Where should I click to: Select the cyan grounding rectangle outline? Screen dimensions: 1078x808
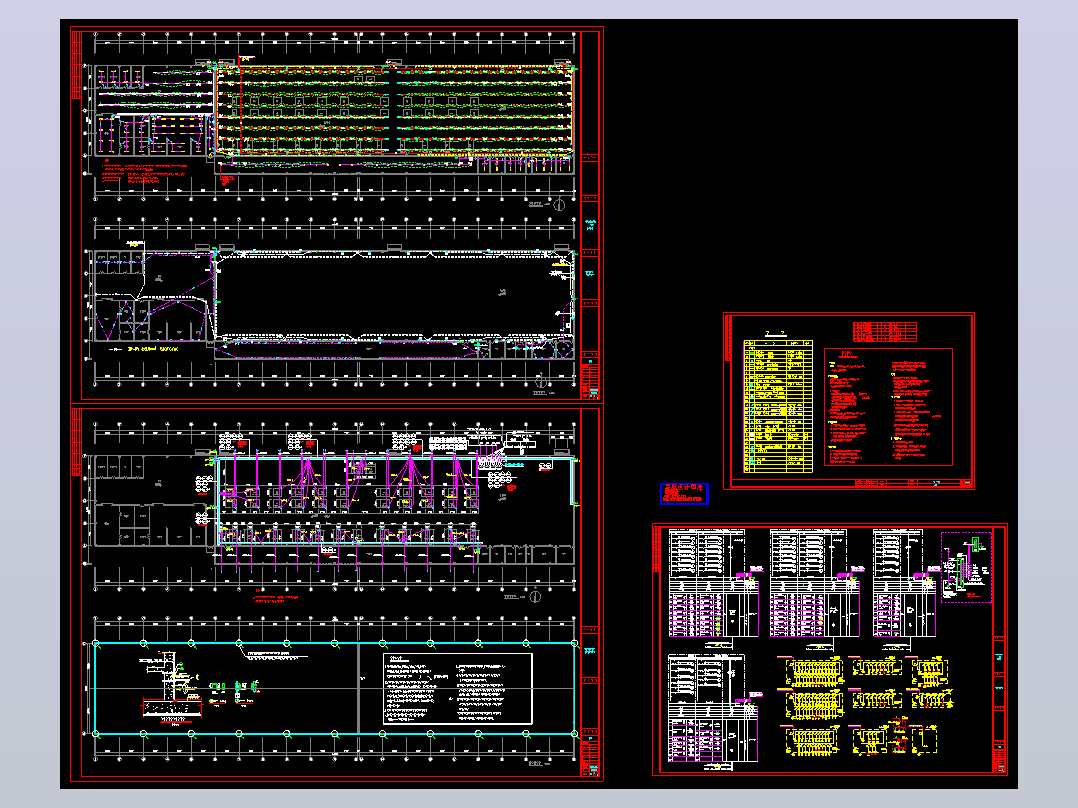(x=336, y=688)
